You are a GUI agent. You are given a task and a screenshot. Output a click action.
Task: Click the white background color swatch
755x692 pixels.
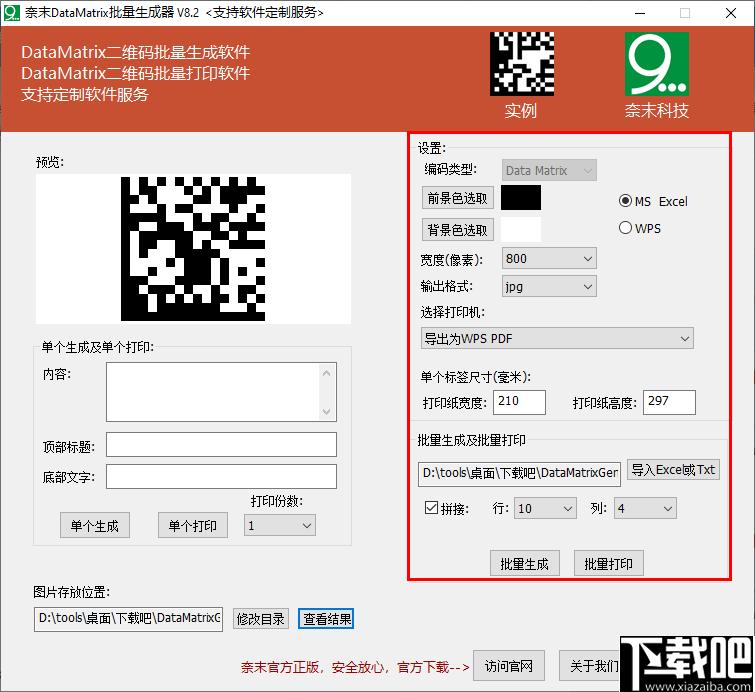521,229
